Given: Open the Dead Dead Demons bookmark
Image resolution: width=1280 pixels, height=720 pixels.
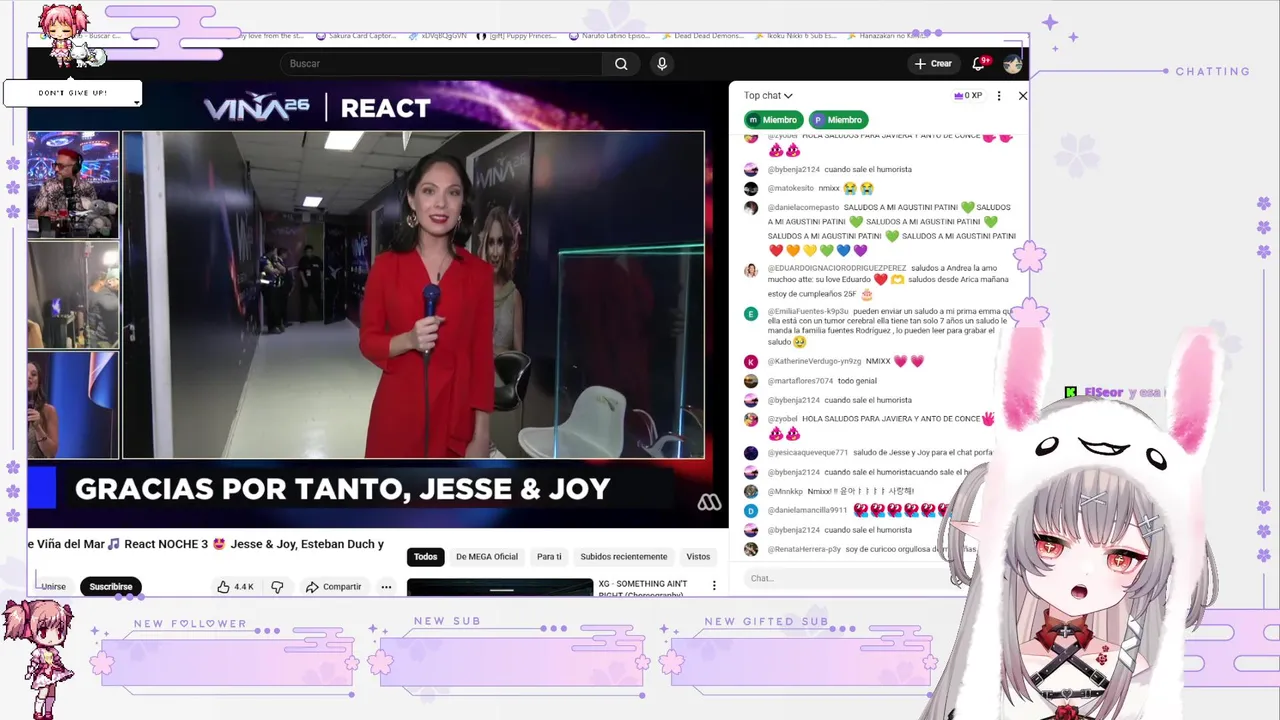Looking at the screenshot, I should (x=702, y=36).
